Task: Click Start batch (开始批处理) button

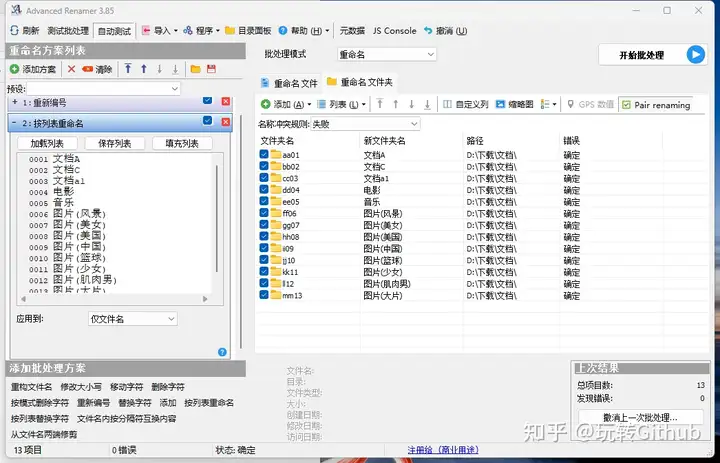Action: tap(653, 55)
